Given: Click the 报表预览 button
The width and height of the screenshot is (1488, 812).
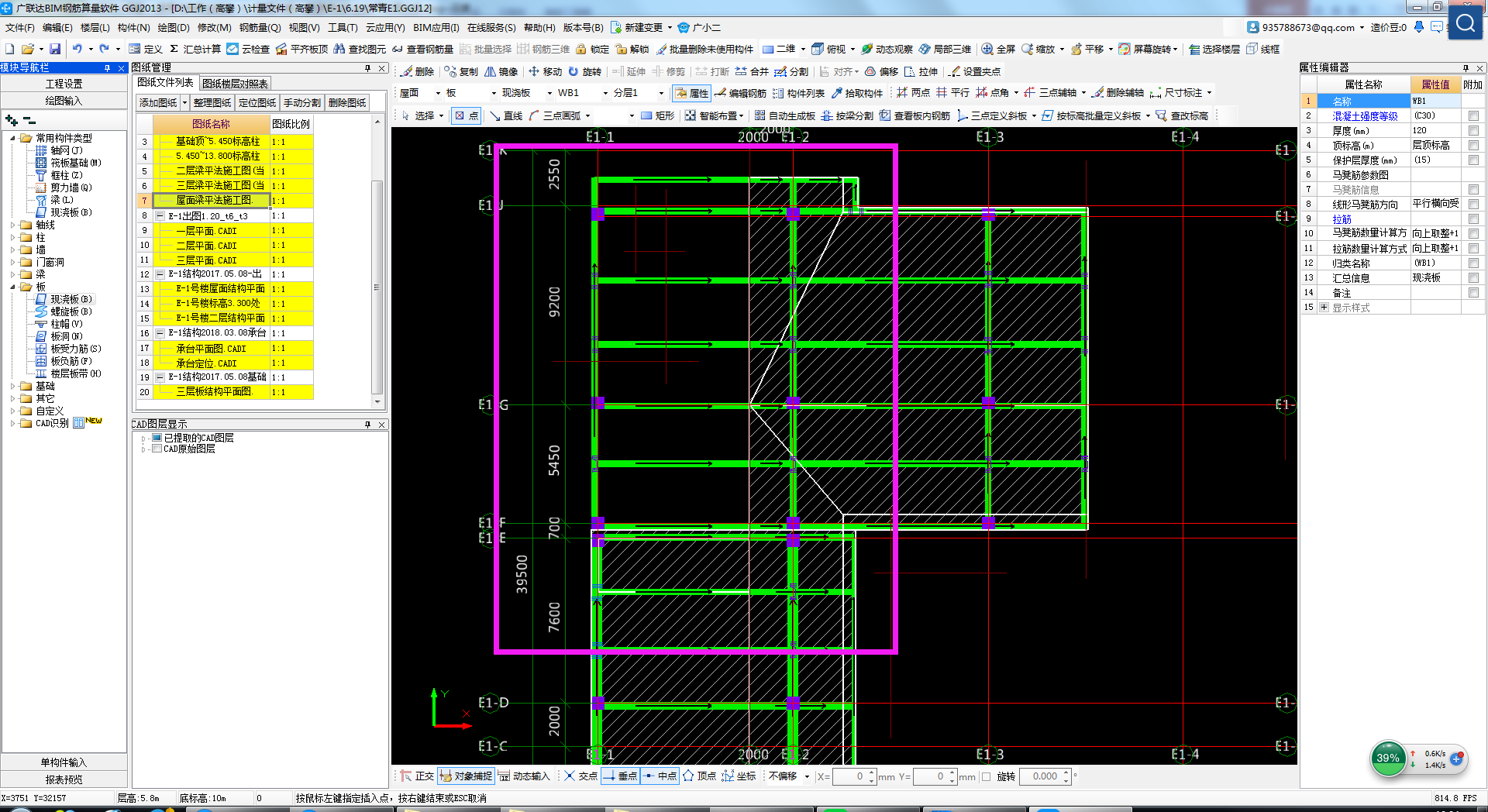Looking at the screenshot, I should coord(64,779).
